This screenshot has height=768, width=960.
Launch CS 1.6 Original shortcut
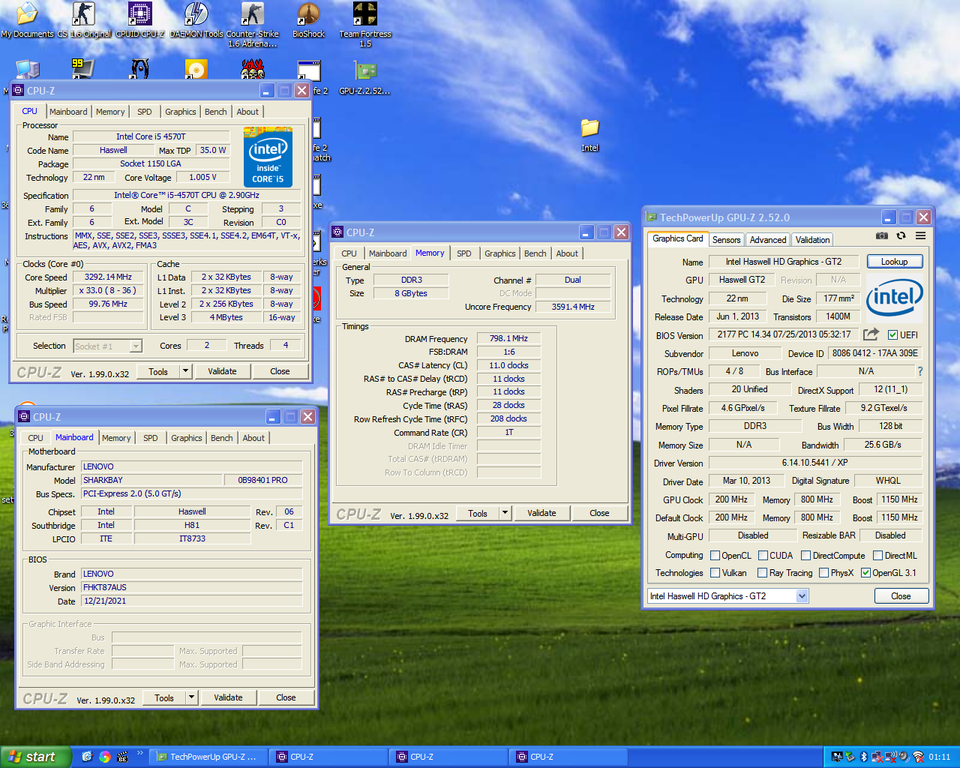click(x=84, y=20)
